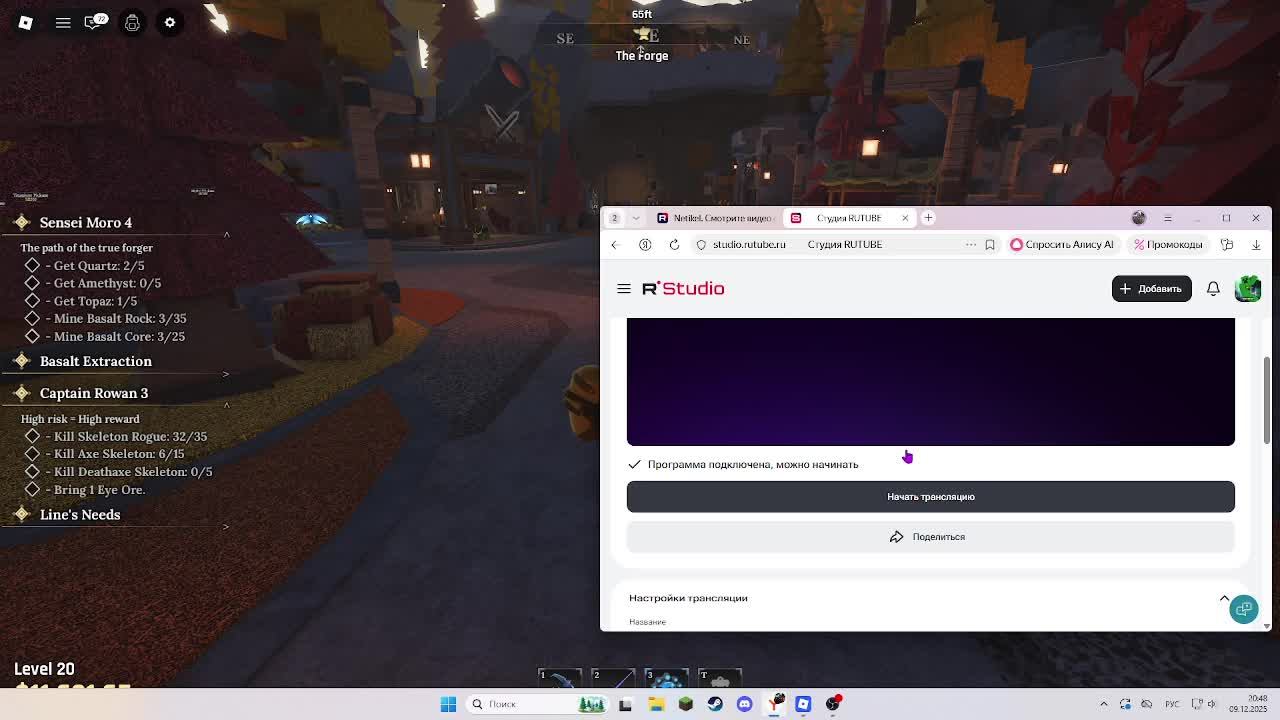Click the Поделиться share button
The height and width of the screenshot is (720, 1280).
(931, 537)
